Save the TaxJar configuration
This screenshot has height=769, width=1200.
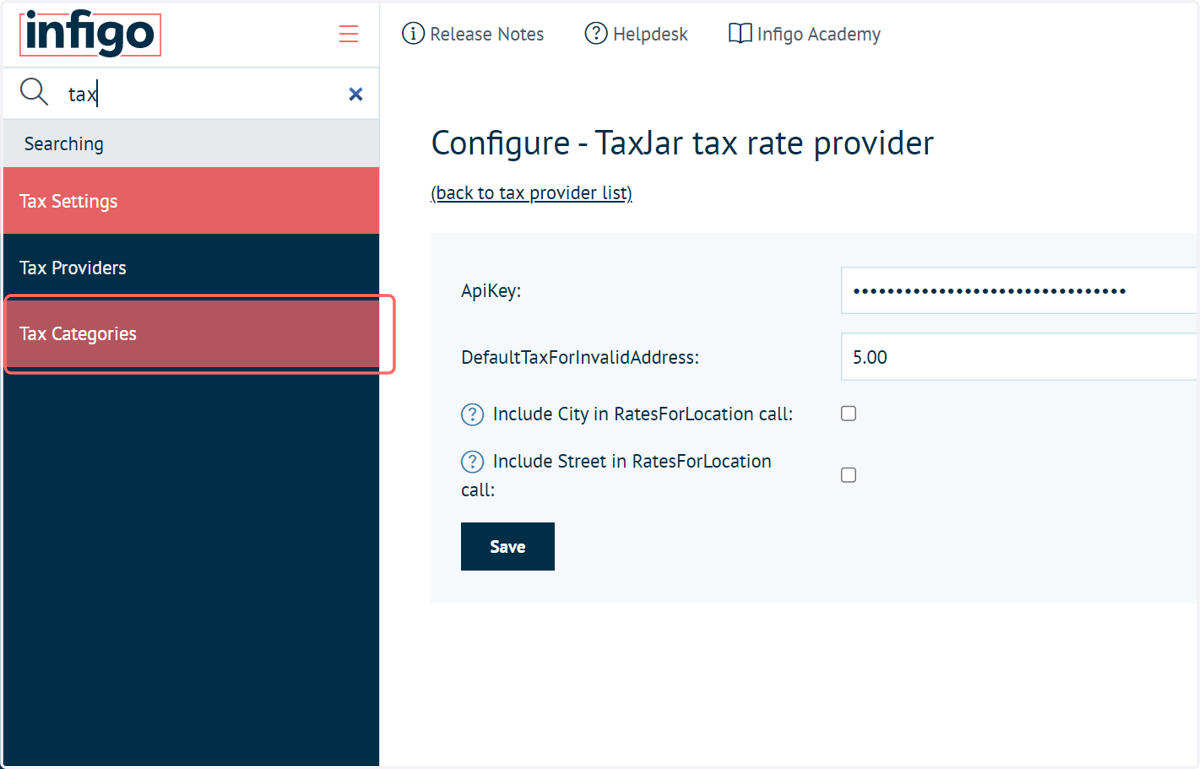(508, 547)
